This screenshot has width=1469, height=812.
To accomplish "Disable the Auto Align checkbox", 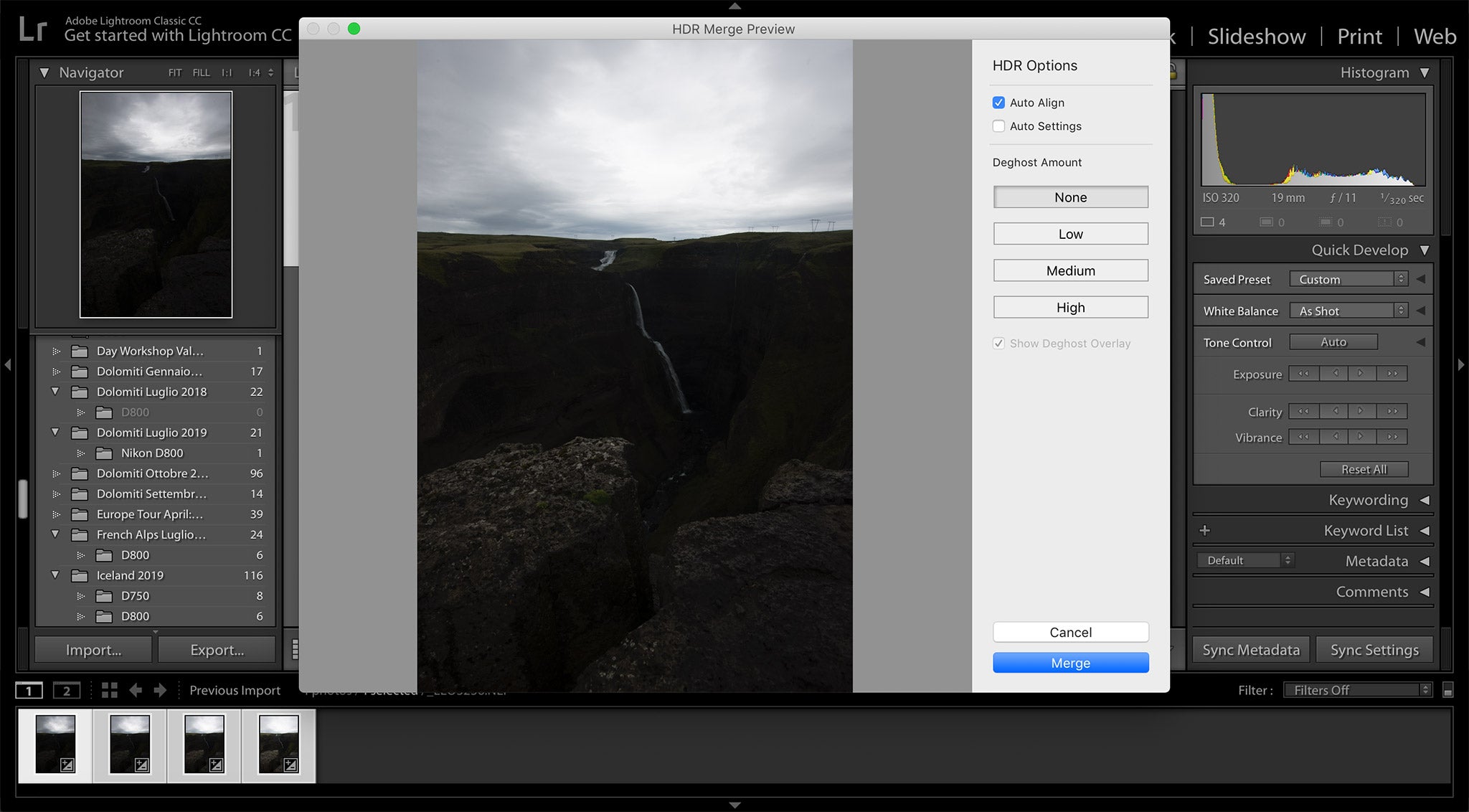I will click(998, 103).
